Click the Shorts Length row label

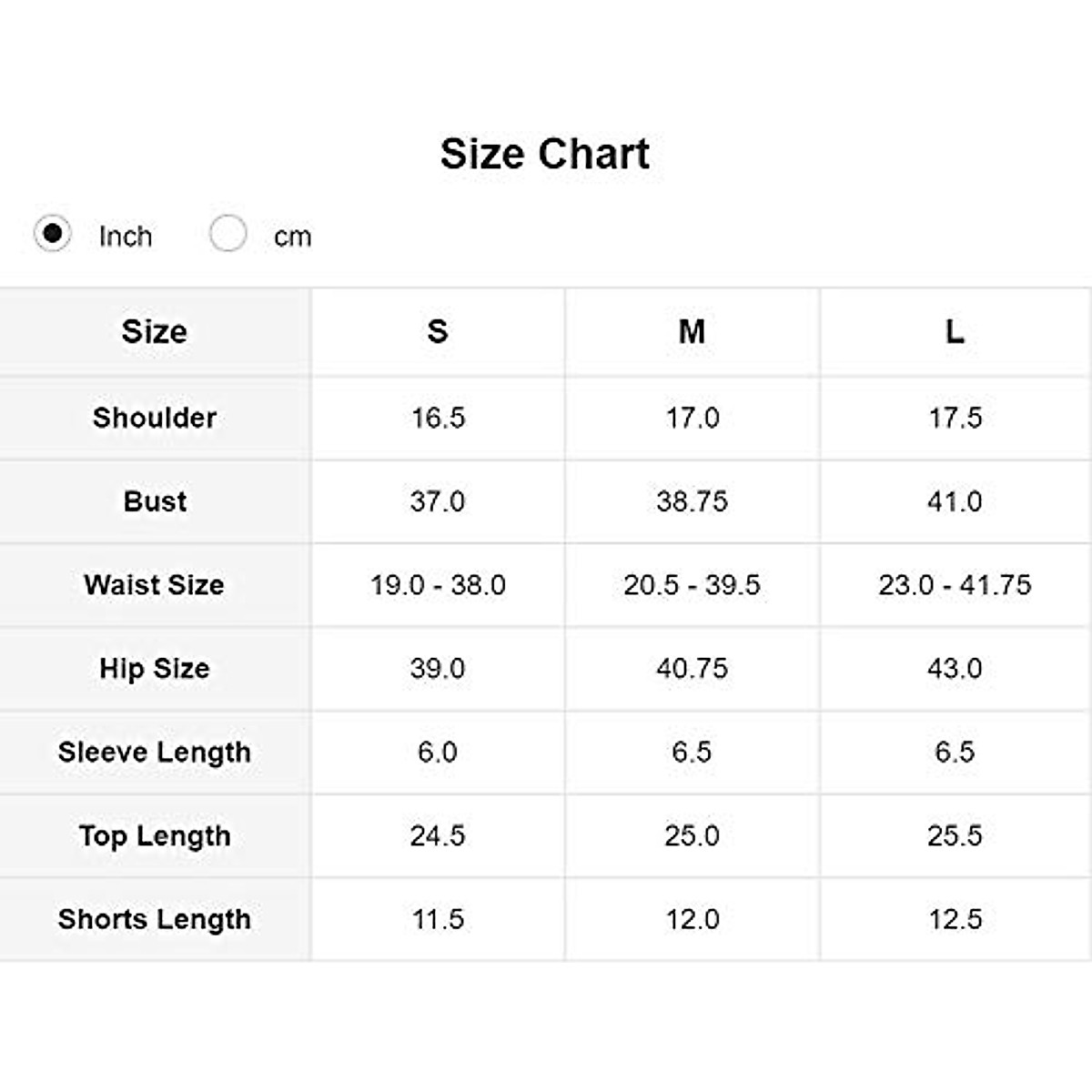tap(155, 919)
